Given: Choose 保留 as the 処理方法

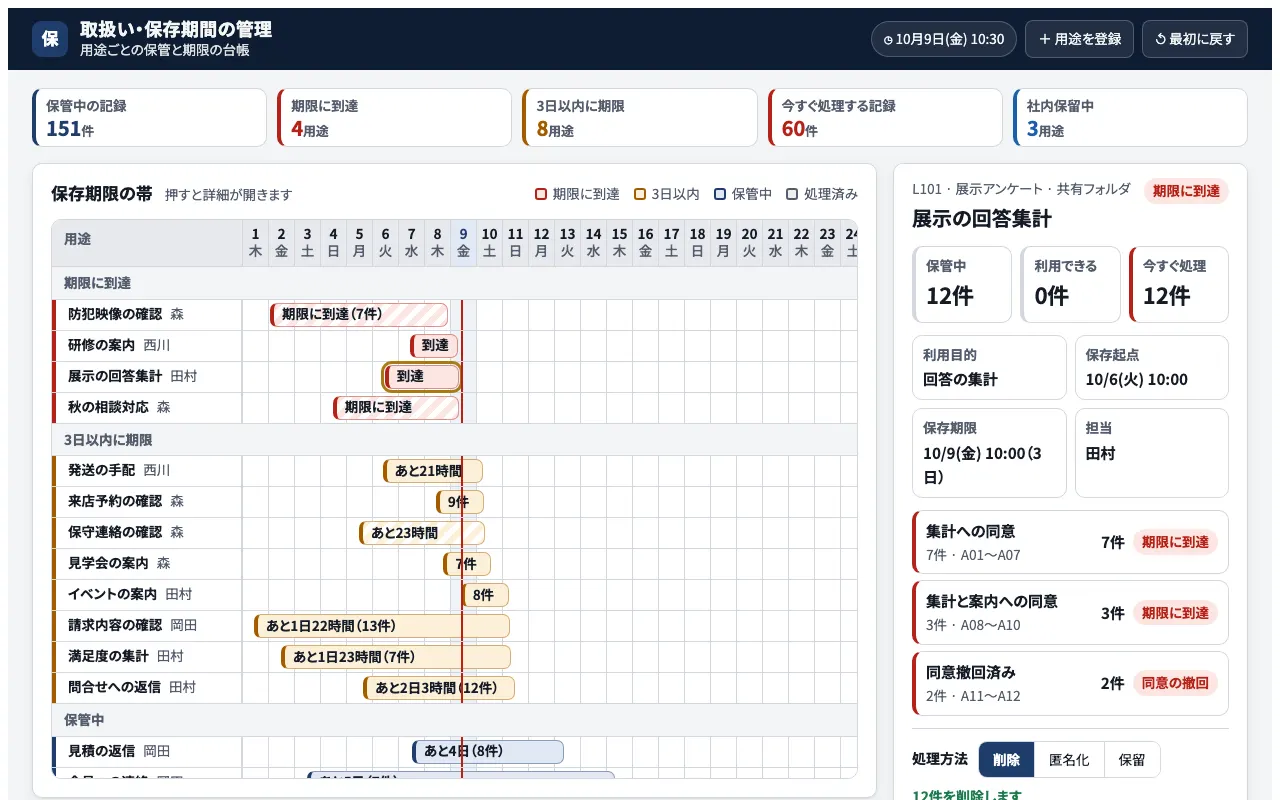Looking at the screenshot, I should [x=1132, y=760].
